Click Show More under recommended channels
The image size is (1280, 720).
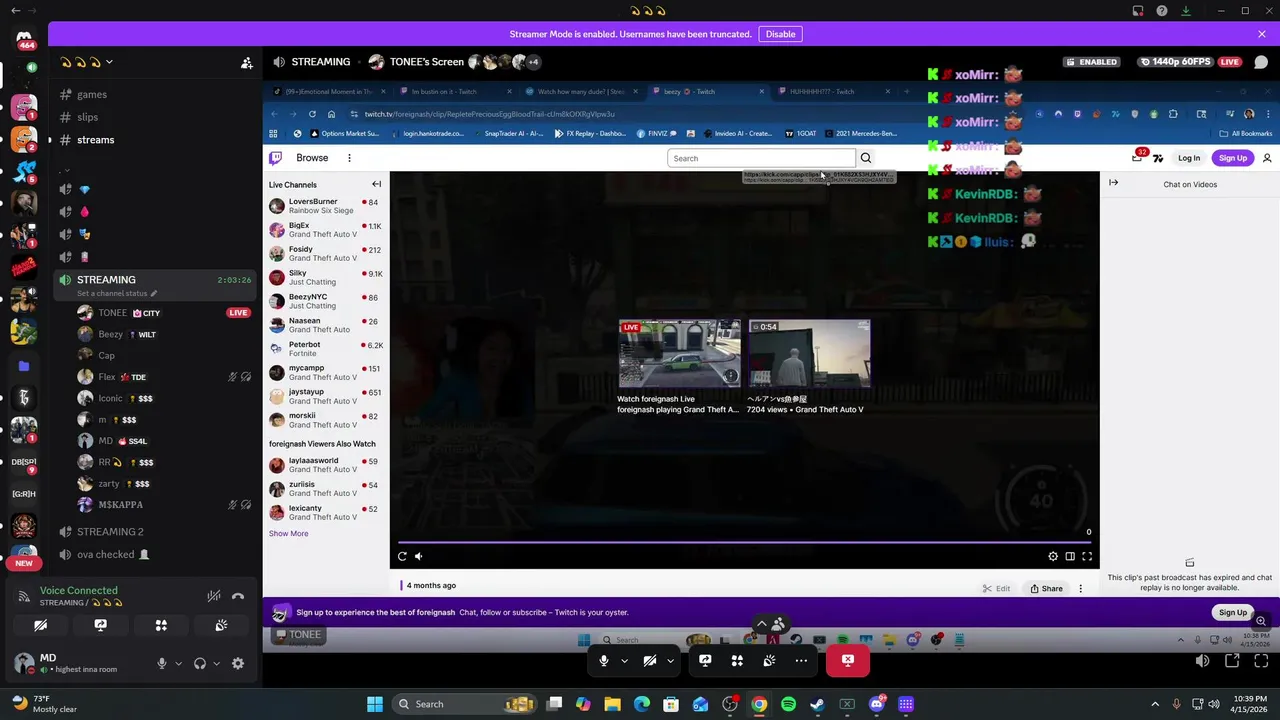pos(288,533)
